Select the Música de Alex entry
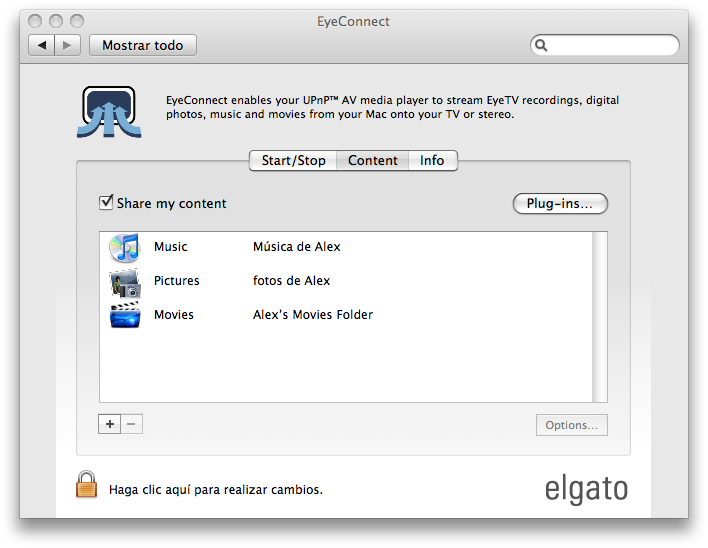The width and height of the screenshot is (708, 548). (297, 247)
